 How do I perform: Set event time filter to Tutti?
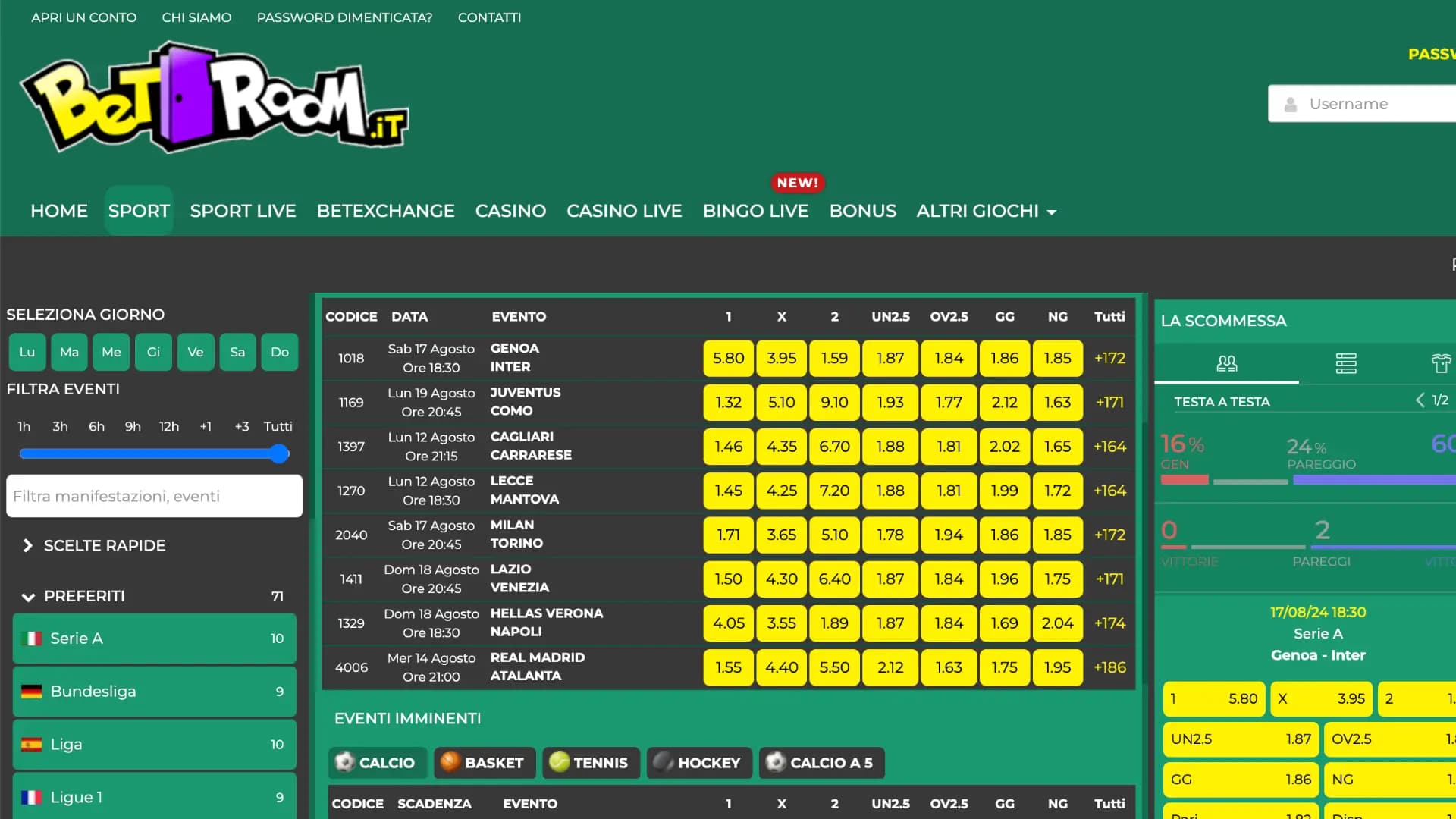click(x=278, y=426)
